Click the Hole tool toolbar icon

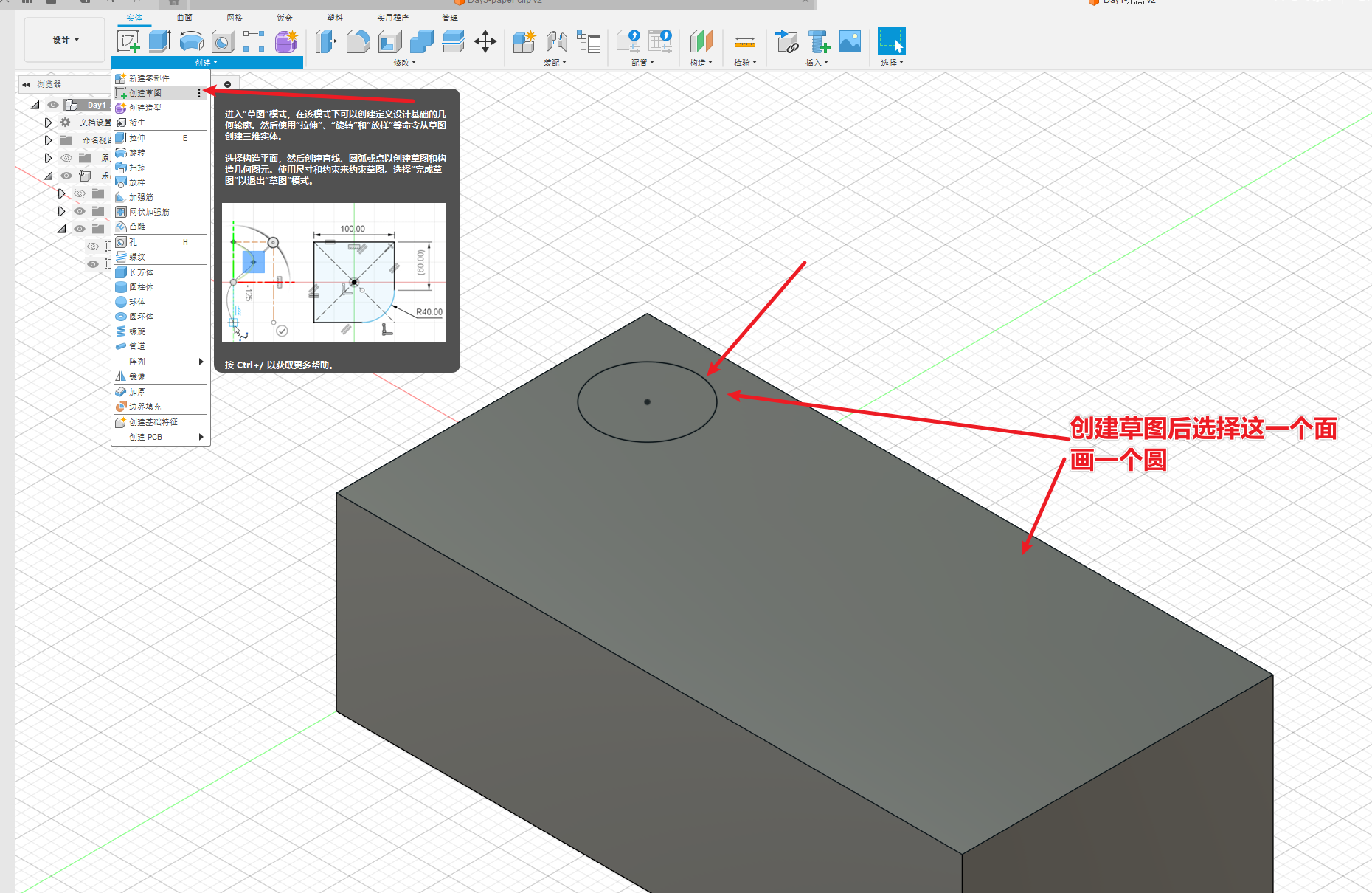pos(223,41)
